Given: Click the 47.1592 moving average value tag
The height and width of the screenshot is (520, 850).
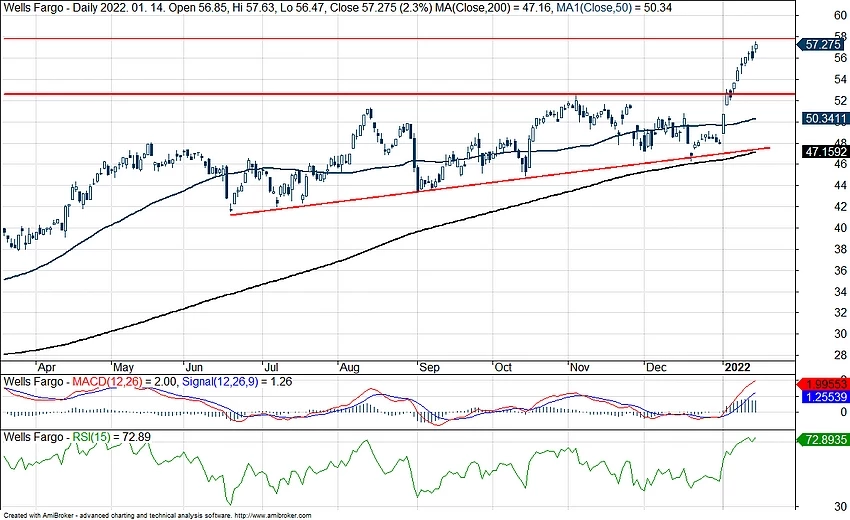Looking at the screenshot, I should click(825, 152).
